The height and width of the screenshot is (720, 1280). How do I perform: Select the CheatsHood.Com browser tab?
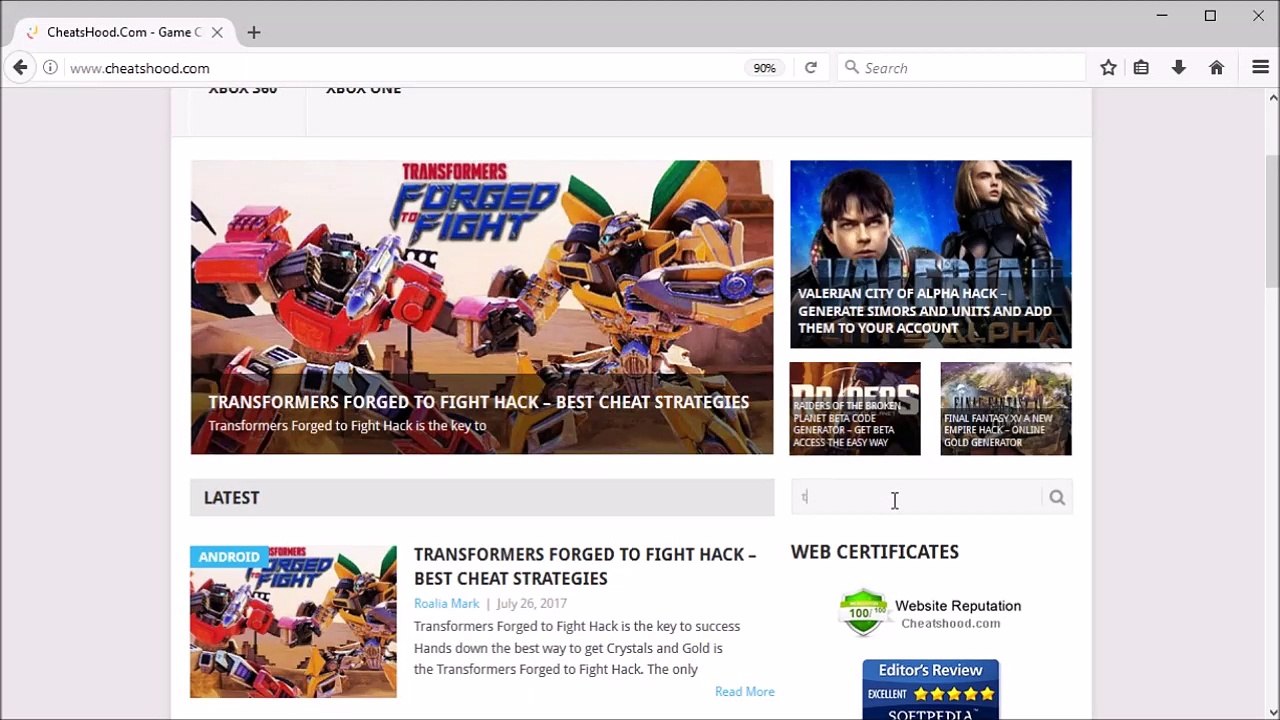pos(123,32)
